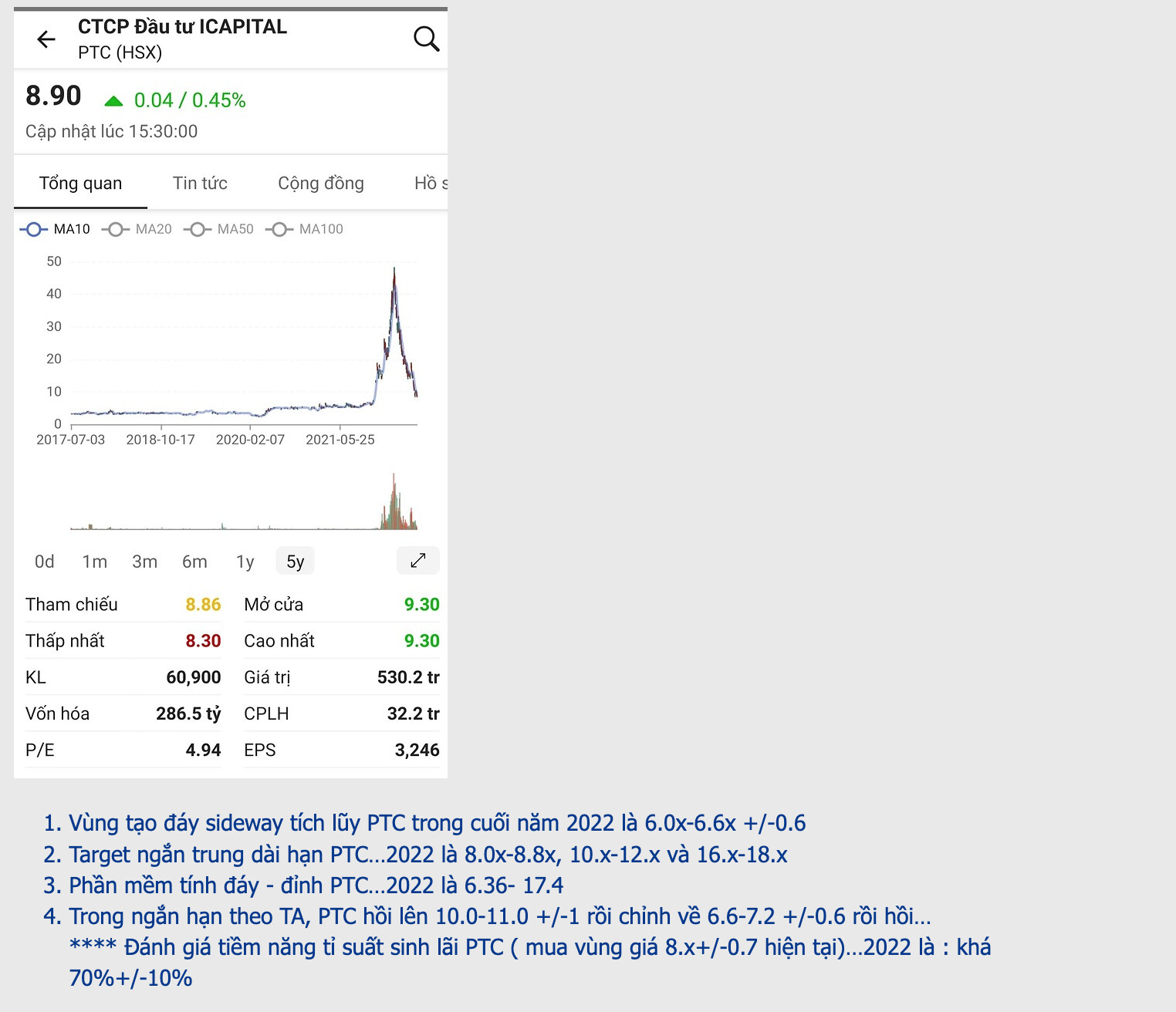Click the P/E value 4.94
Image resolution: width=1176 pixels, height=1012 pixels.
point(203,750)
